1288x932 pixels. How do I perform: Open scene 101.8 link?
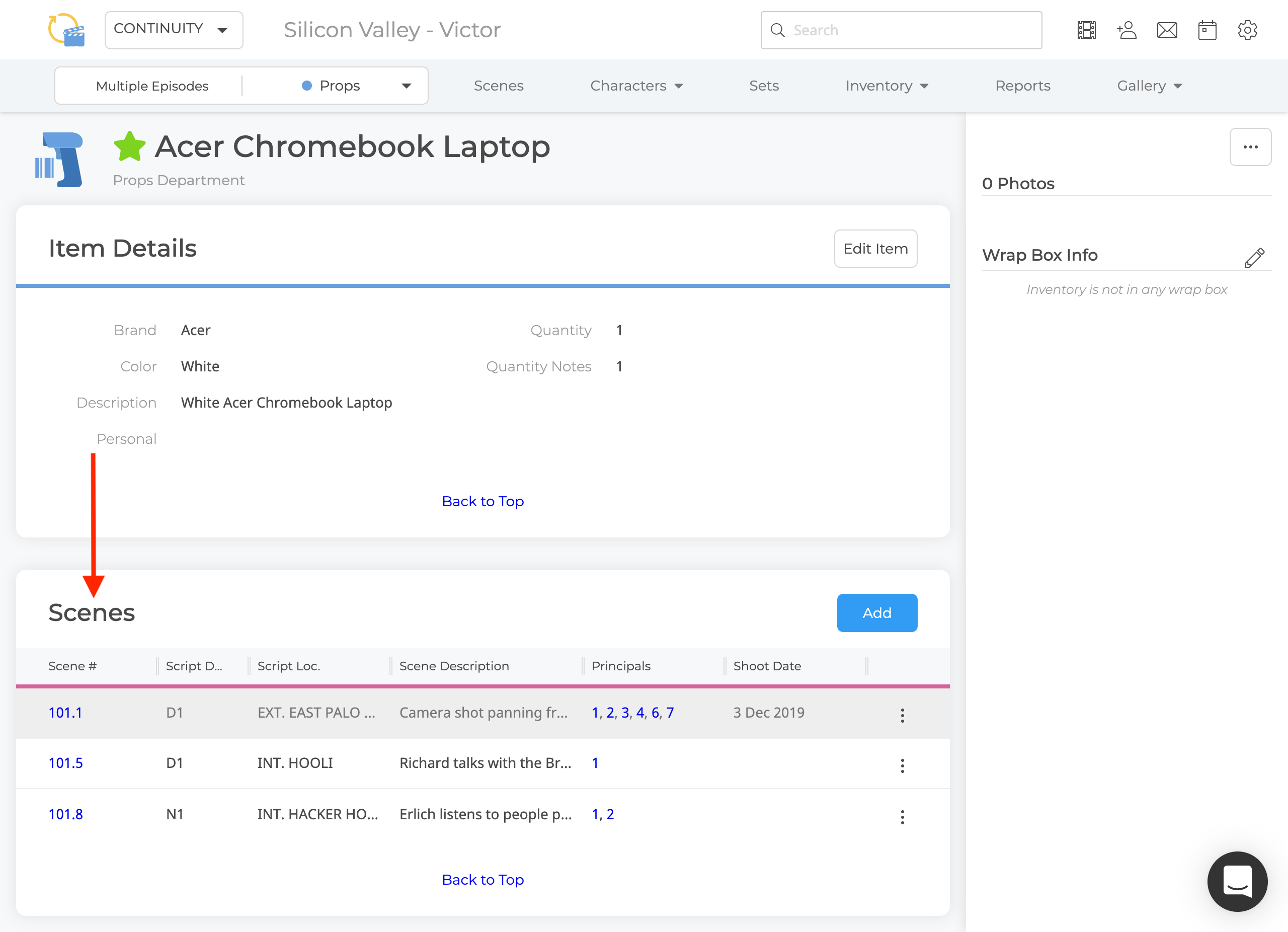(x=65, y=814)
